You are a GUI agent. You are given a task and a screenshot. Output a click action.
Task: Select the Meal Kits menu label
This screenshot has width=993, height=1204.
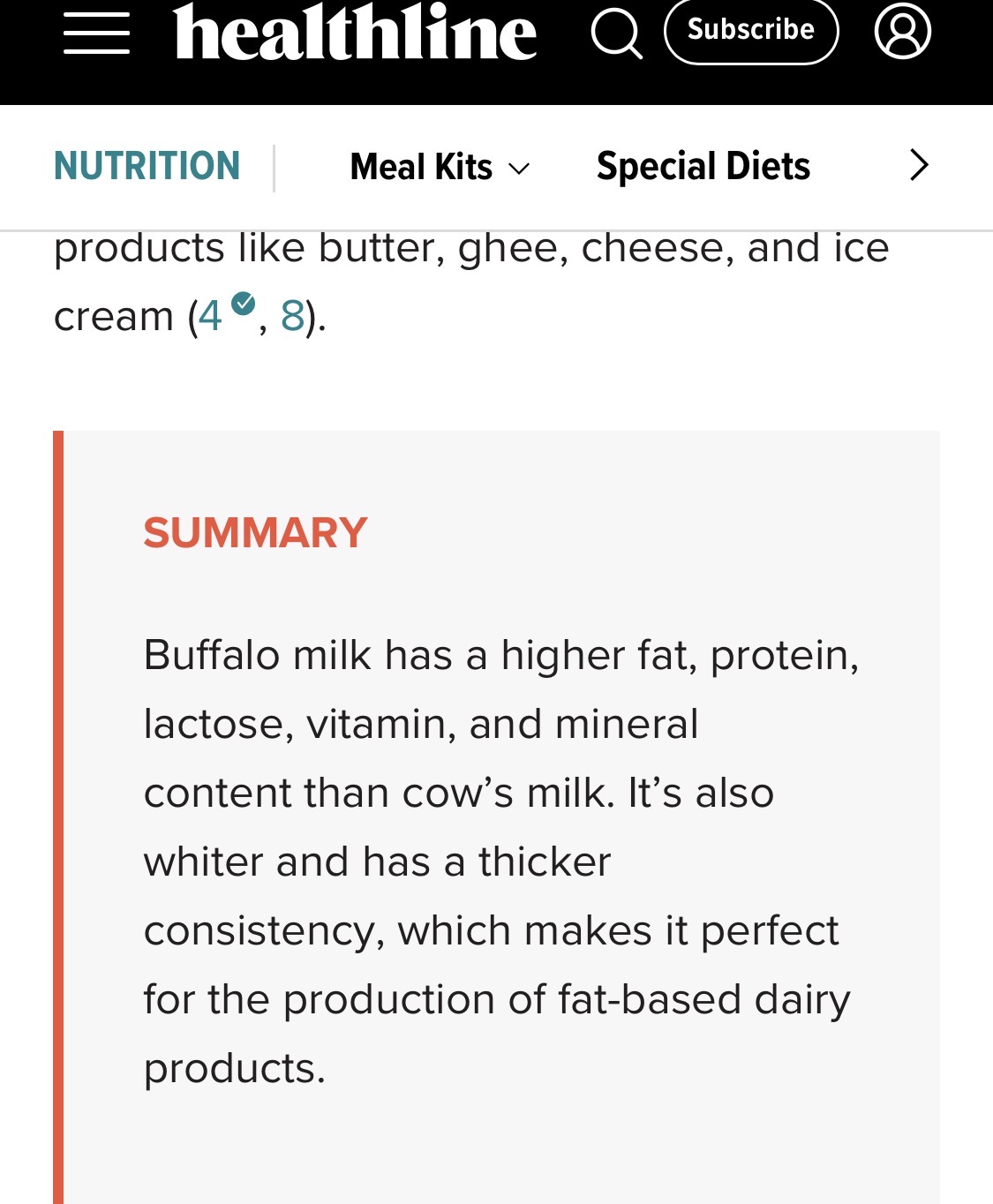coord(421,167)
